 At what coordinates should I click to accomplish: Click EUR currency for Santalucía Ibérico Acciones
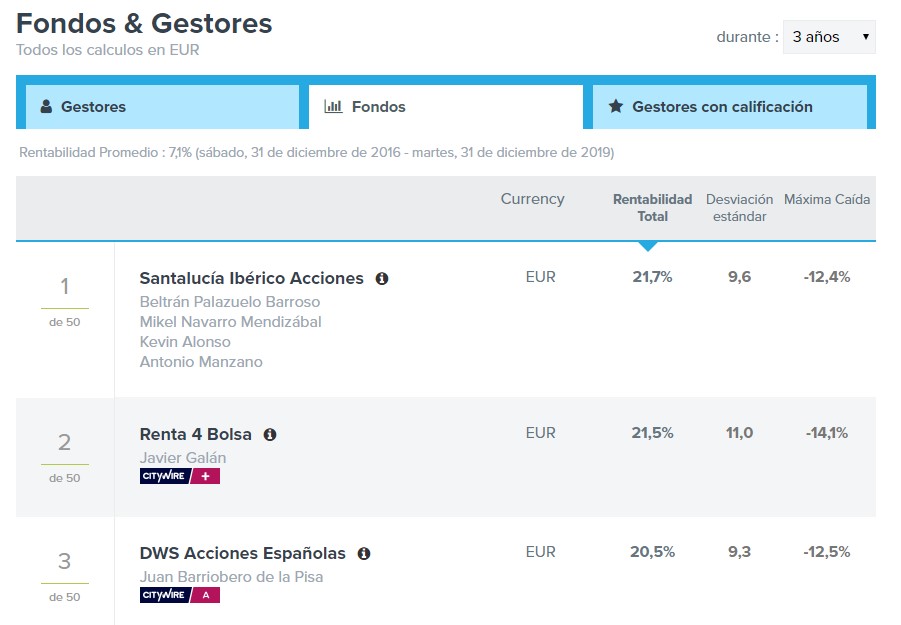pos(541,277)
